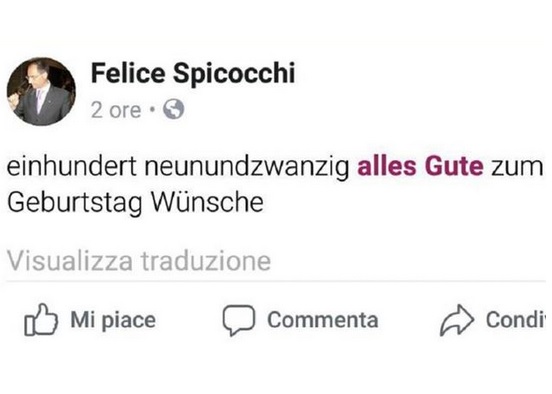The width and height of the screenshot is (552, 394).
Task: Click the '2 ore' post timestamp
Action: pyautogui.click(x=116, y=110)
